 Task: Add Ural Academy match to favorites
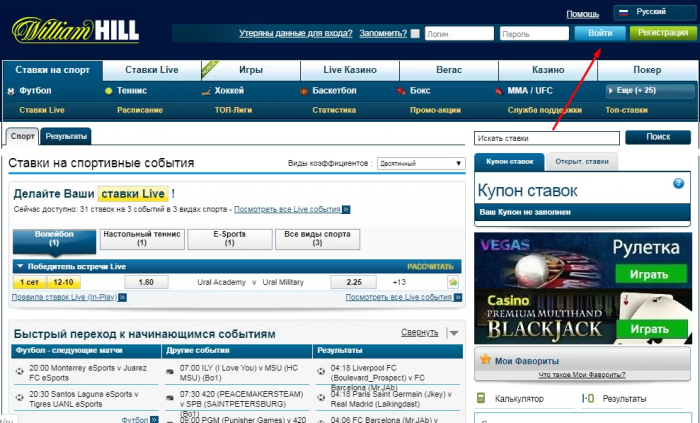(x=453, y=283)
